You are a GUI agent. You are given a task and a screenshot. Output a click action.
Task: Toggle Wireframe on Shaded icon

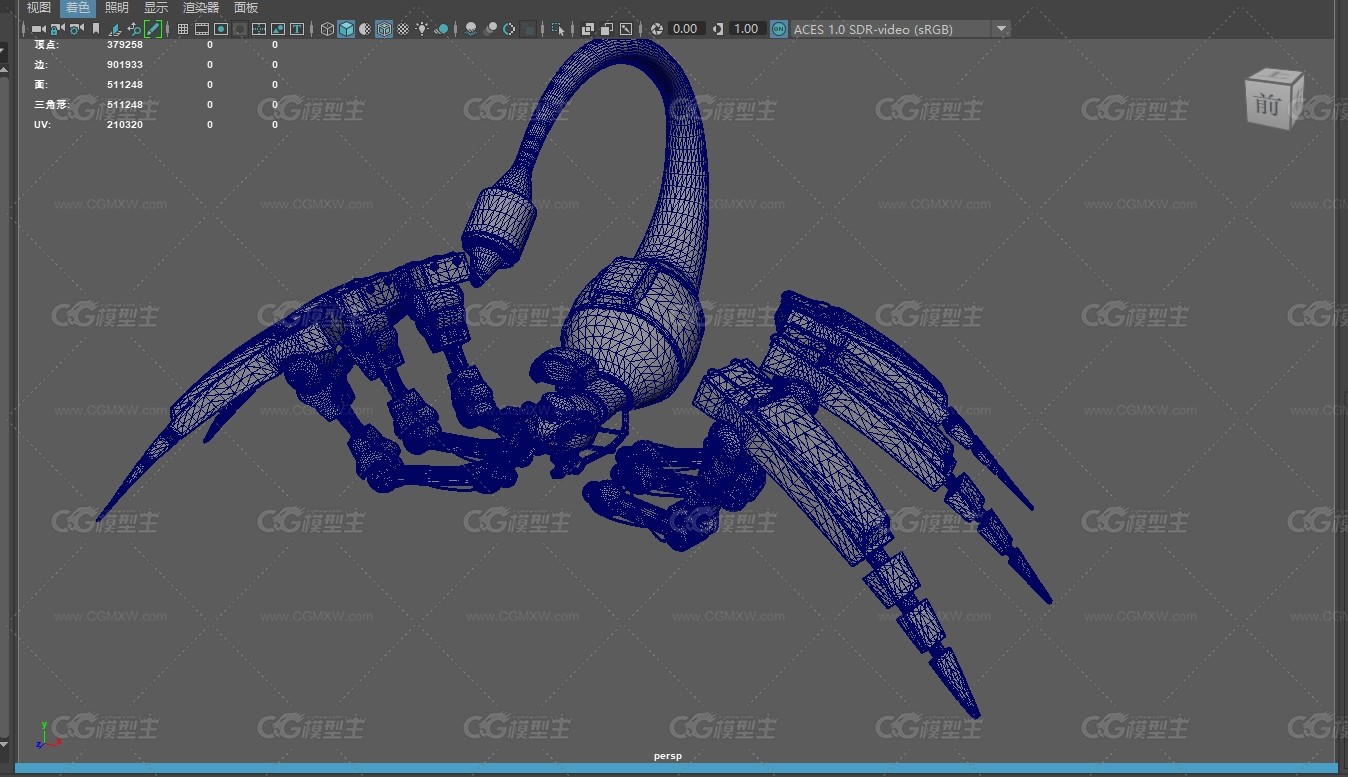click(384, 29)
